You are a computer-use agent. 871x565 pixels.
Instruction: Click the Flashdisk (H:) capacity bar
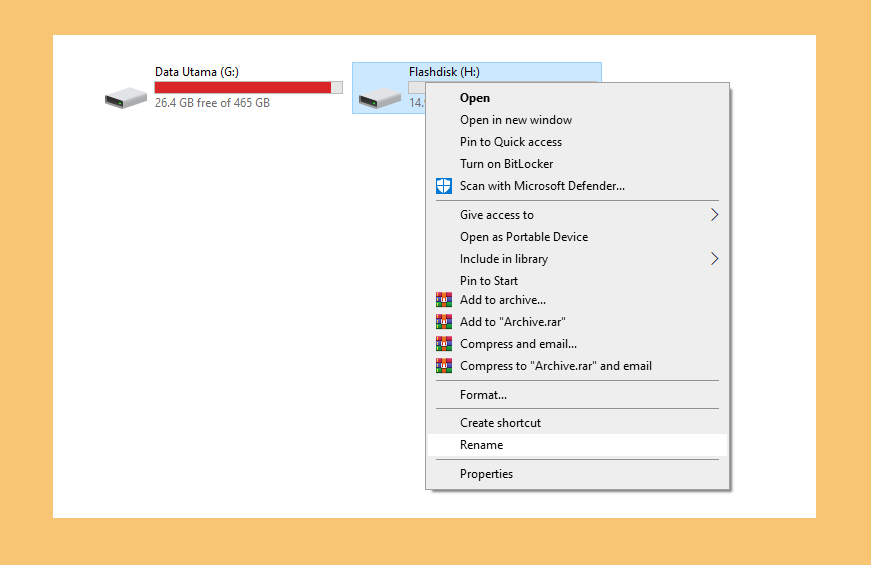(417, 87)
